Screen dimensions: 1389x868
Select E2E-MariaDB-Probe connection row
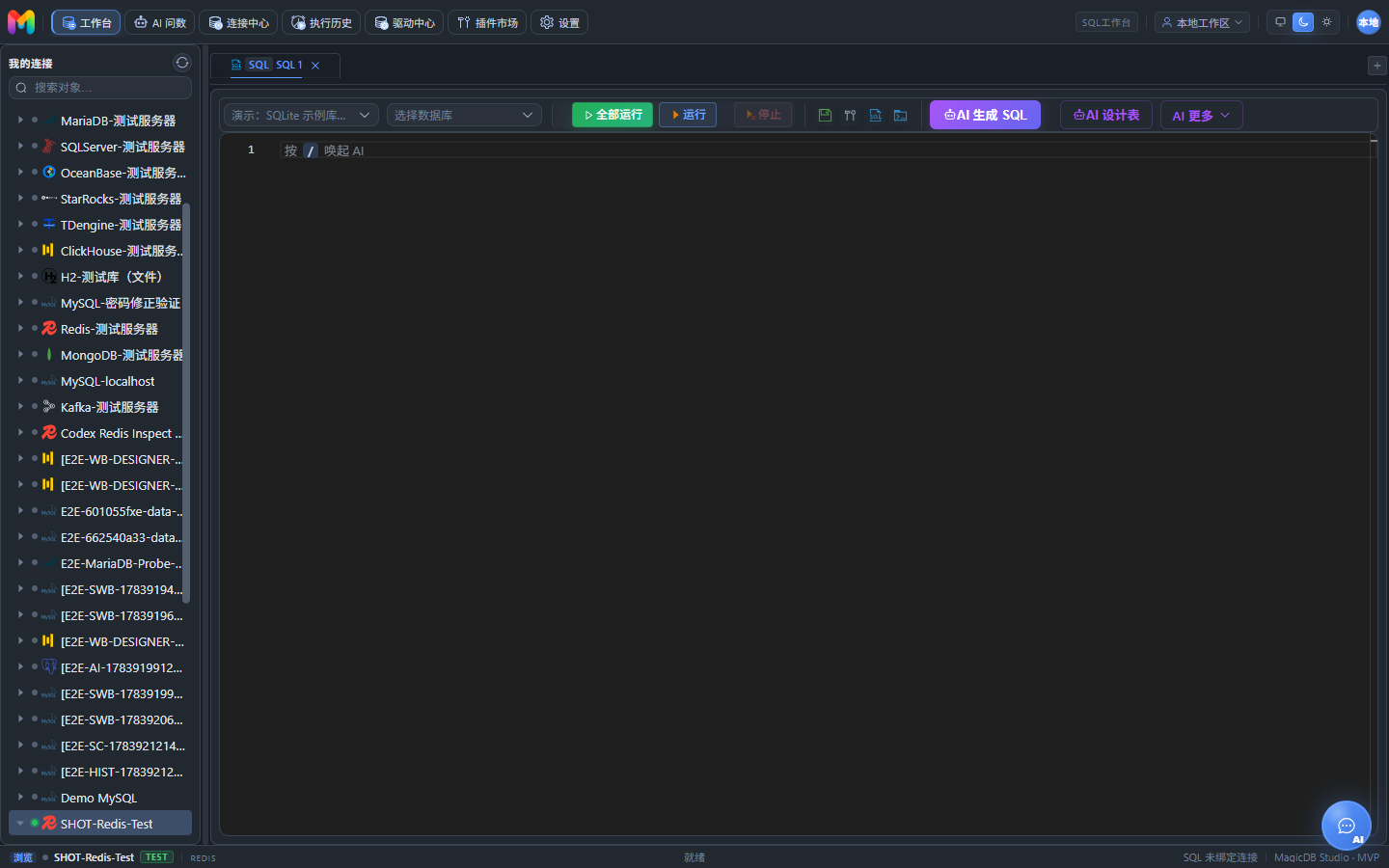coord(100,563)
